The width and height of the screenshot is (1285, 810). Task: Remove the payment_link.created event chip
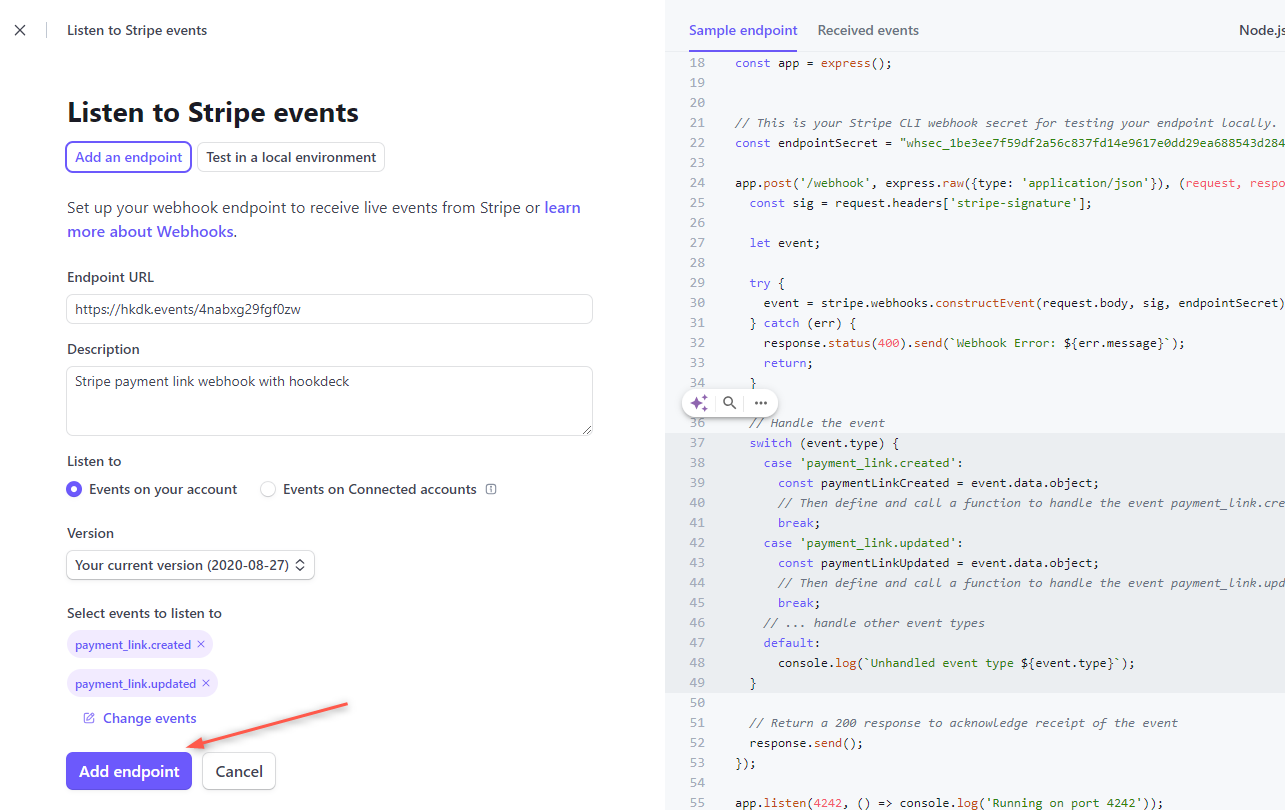coord(200,644)
